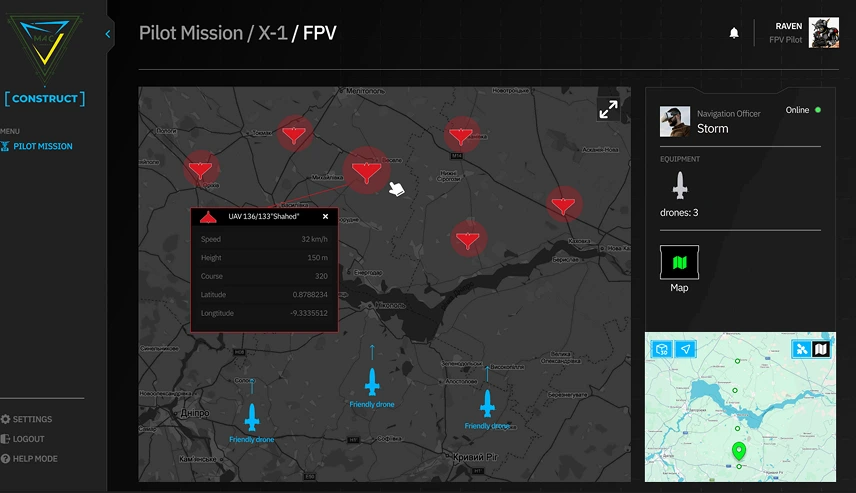Click the 'FPV' breadcrumb
This screenshot has height=493, width=856.
coord(319,33)
